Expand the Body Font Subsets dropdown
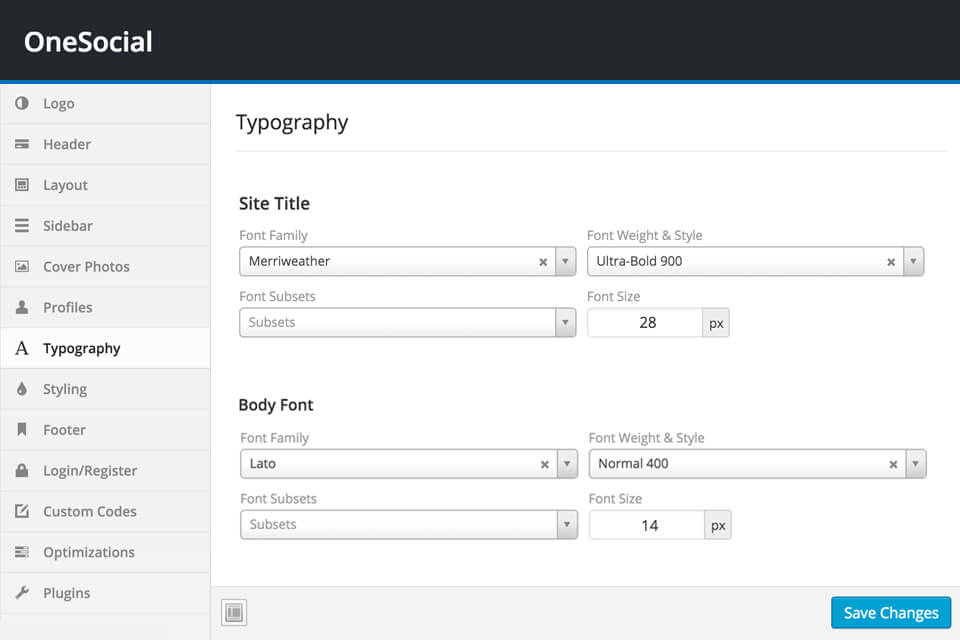Image resolution: width=960 pixels, height=640 pixels. 567,525
